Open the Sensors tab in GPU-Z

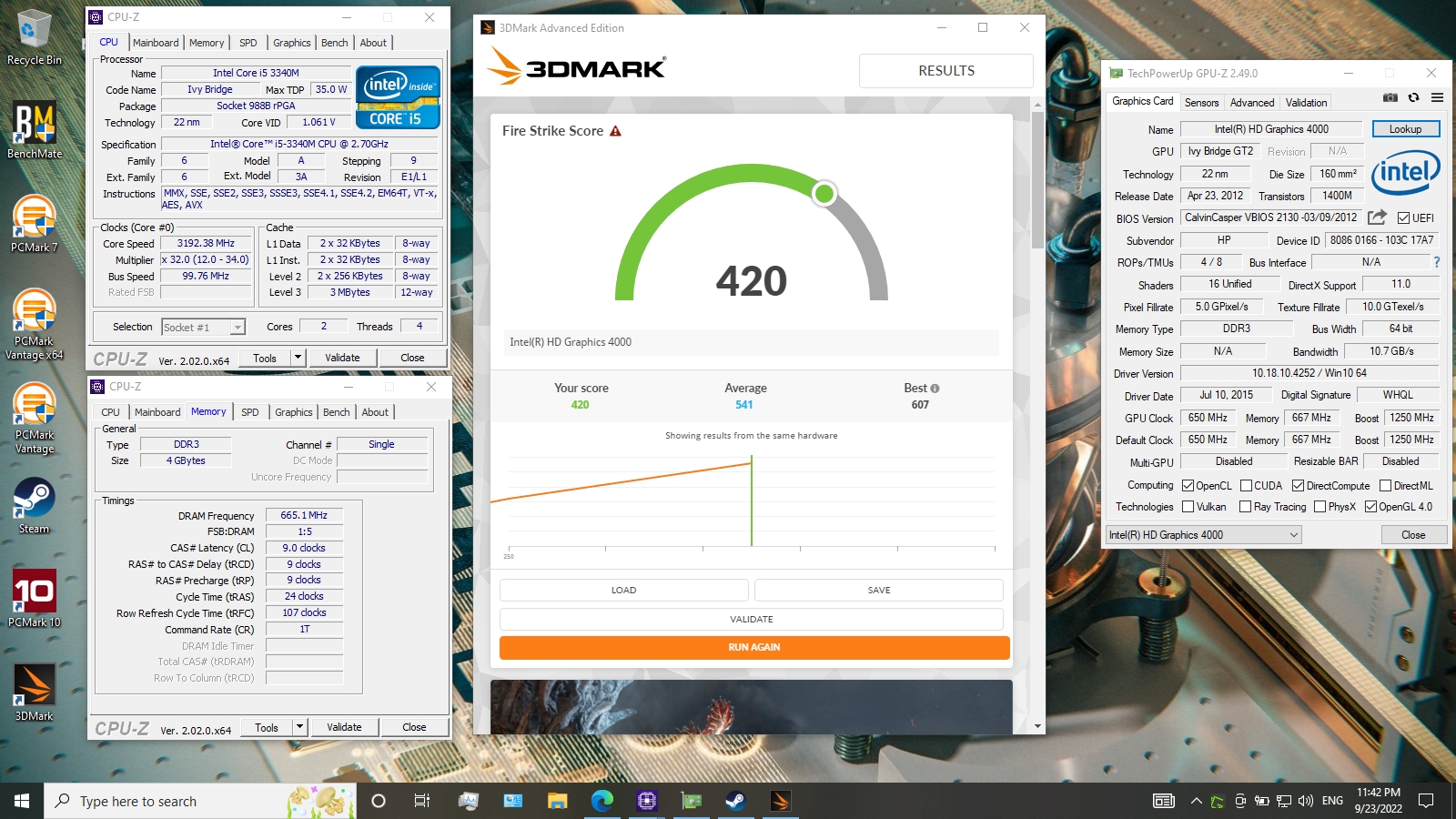click(x=1201, y=103)
